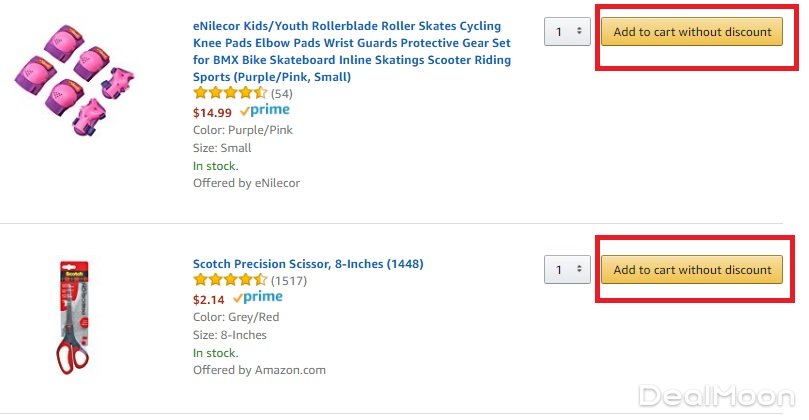Click the star rating for Scotch scissors
This screenshot has width=809, height=420.
230,281
